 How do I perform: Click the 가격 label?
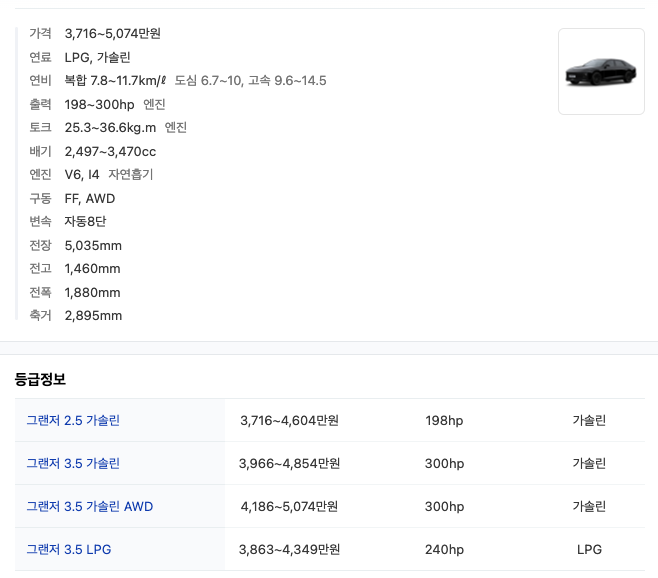coord(40,34)
